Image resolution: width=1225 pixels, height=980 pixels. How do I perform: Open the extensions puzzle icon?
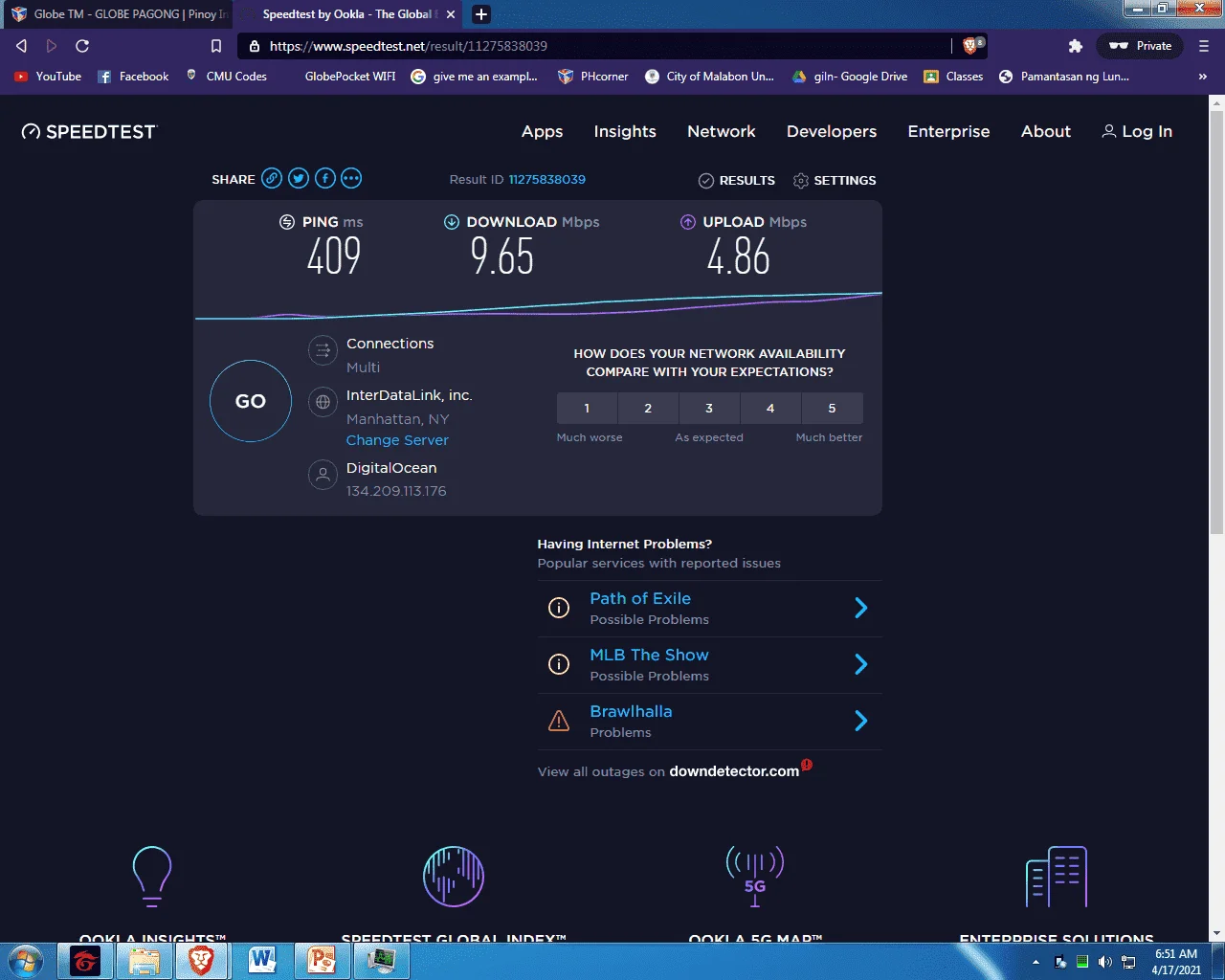[x=1076, y=46]
